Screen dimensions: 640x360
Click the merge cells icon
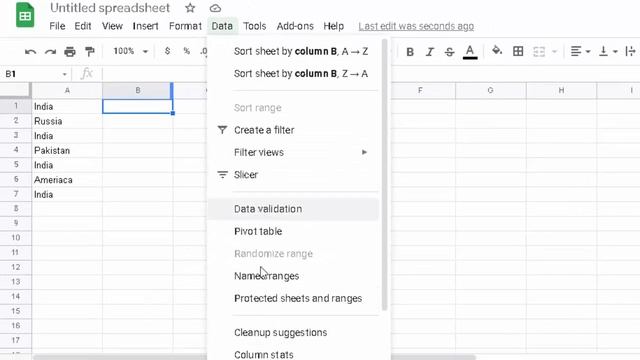pyautogui.click(x=539, y=51)
